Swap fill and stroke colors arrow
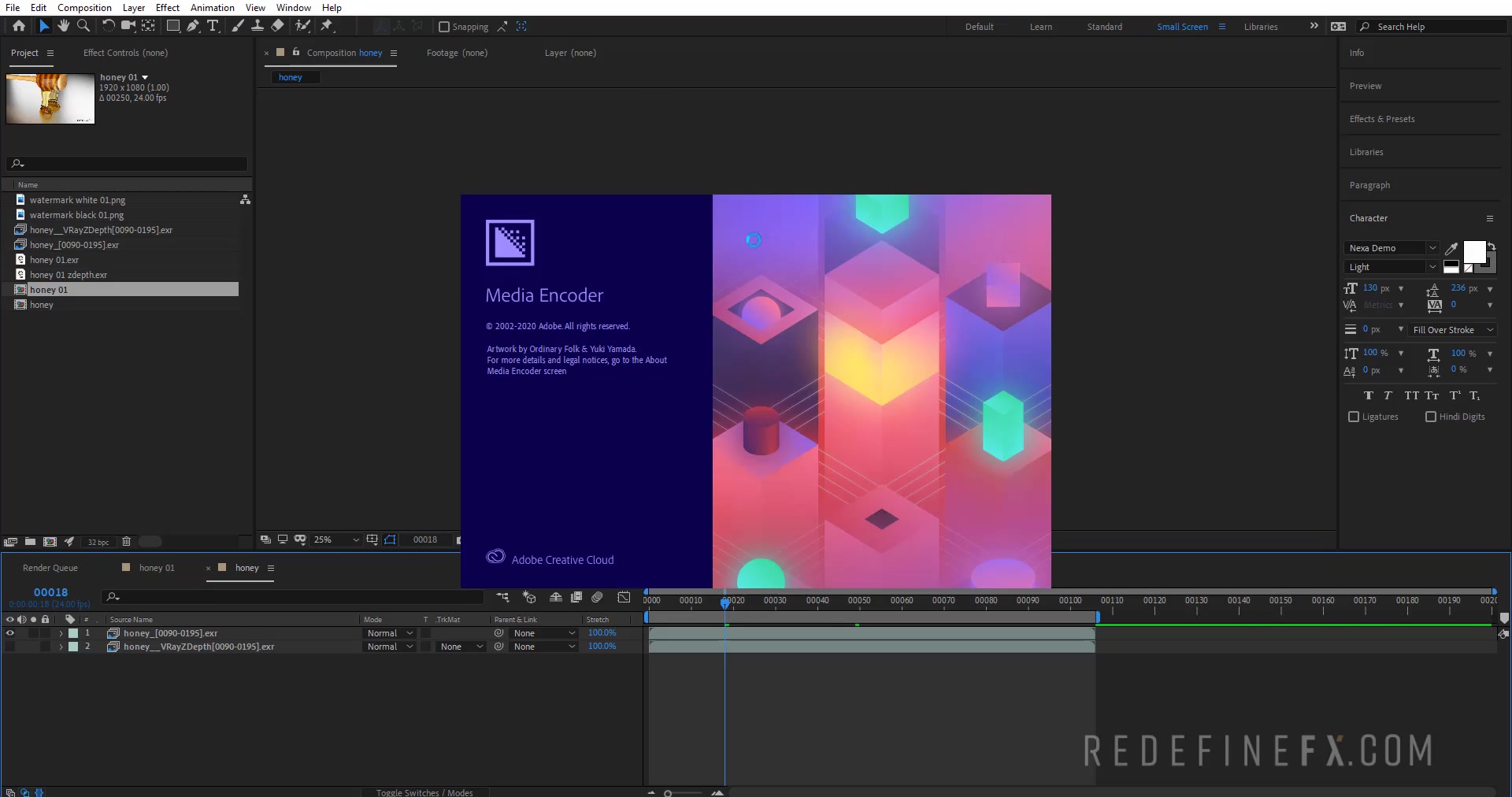 click(1492, 247)
